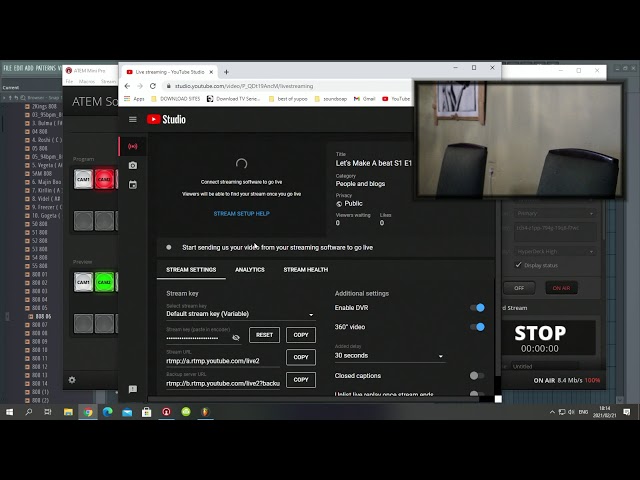Viewport: 640px width, 480px height.
Task: Select CAM1 in ATEM Program row
Action: [83, 179]
